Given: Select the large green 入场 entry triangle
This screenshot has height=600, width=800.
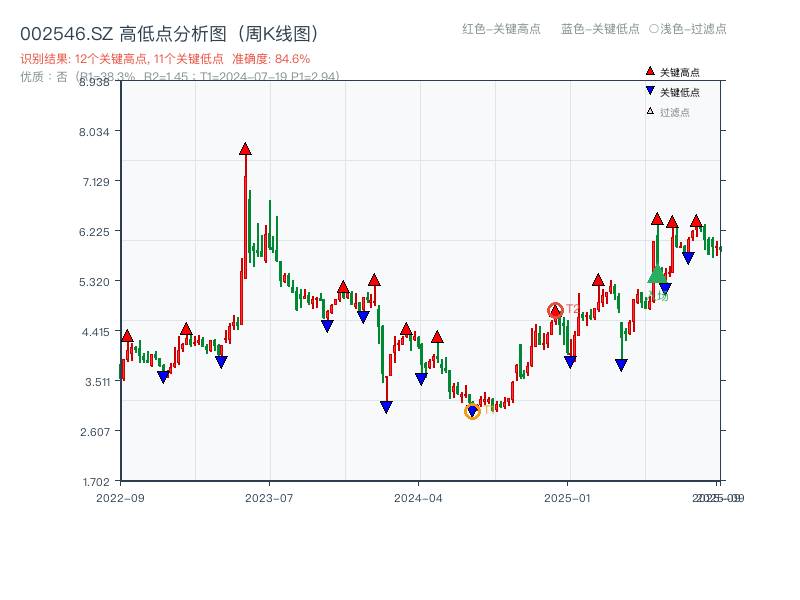Looking at the screenshot, I should pos(658,274).
